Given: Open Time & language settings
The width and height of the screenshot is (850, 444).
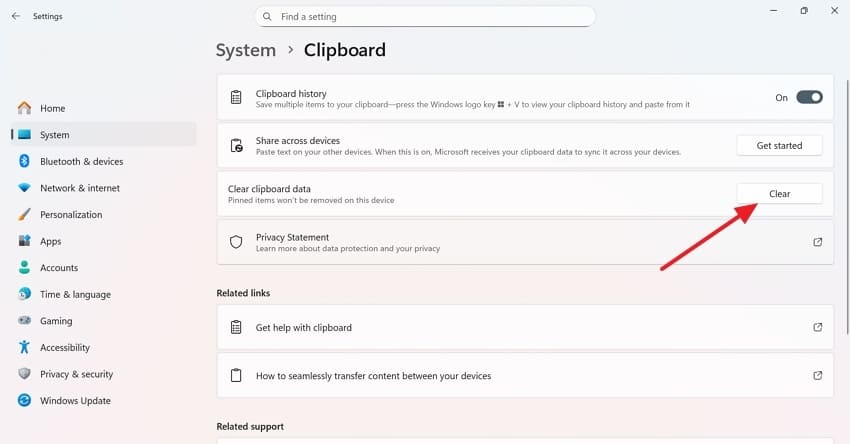Looking at the screenshot, I should pos(75,294).
